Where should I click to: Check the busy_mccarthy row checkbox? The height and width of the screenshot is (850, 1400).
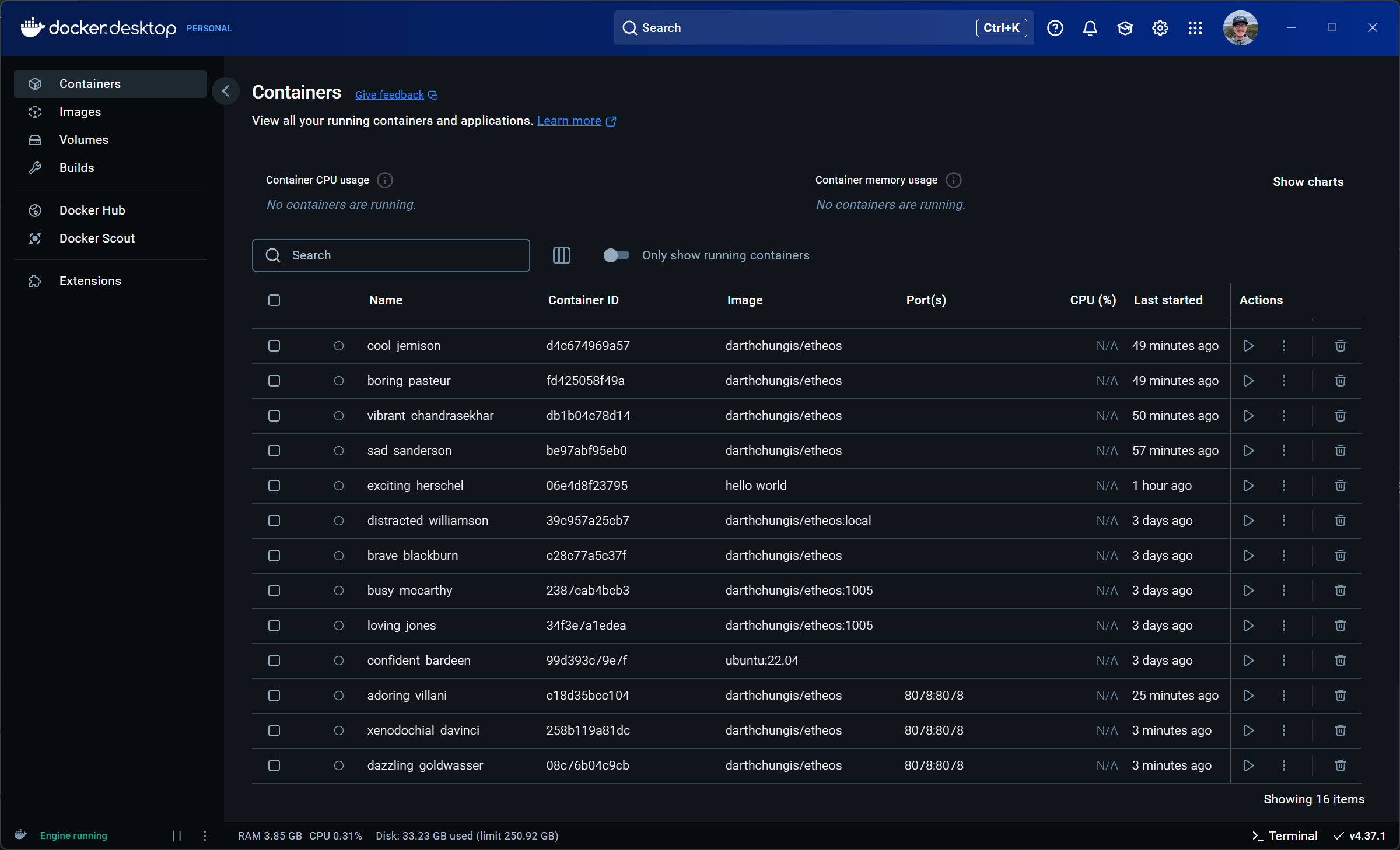click(274, 591)
